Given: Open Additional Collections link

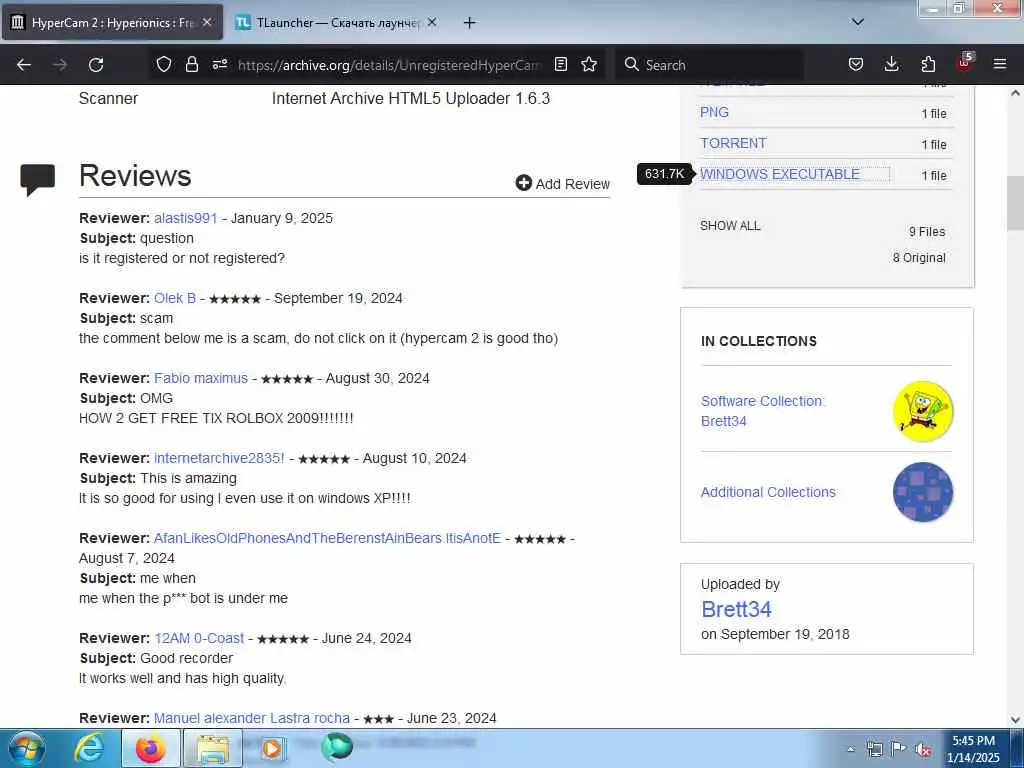Looking at the screenshot, I should (x=768, y=492).
